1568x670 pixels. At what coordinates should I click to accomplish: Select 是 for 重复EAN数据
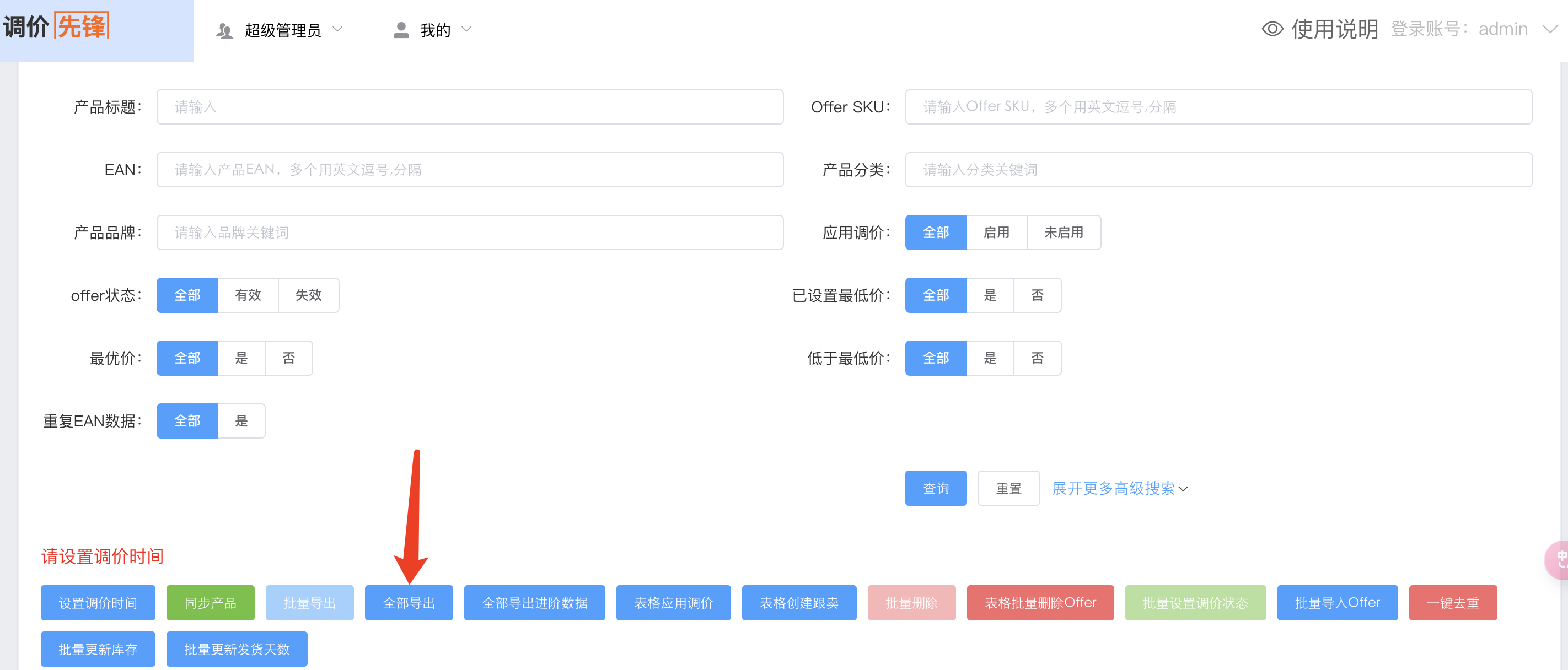tap(241, 420)
